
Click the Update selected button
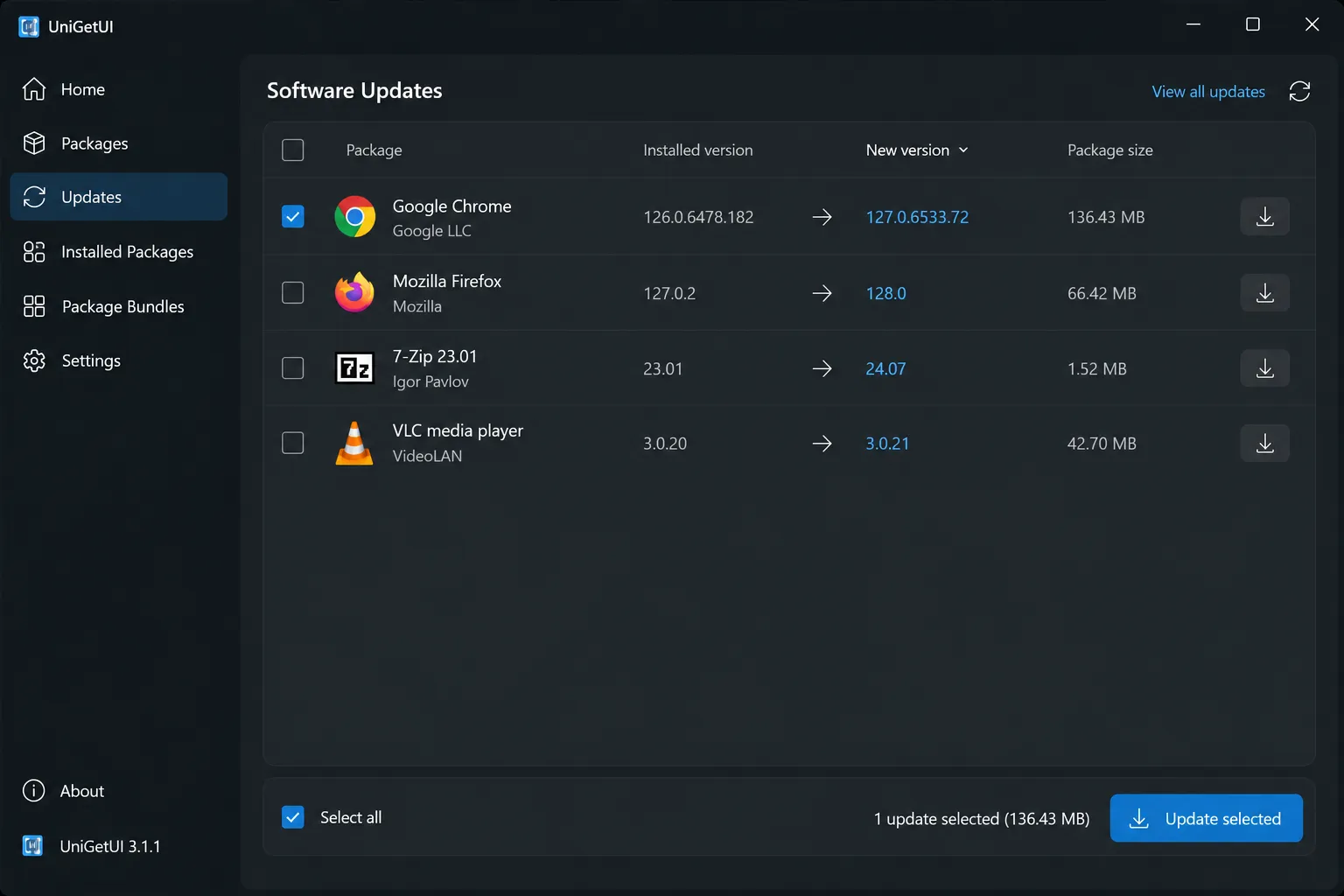click(x=1206, y=818)
